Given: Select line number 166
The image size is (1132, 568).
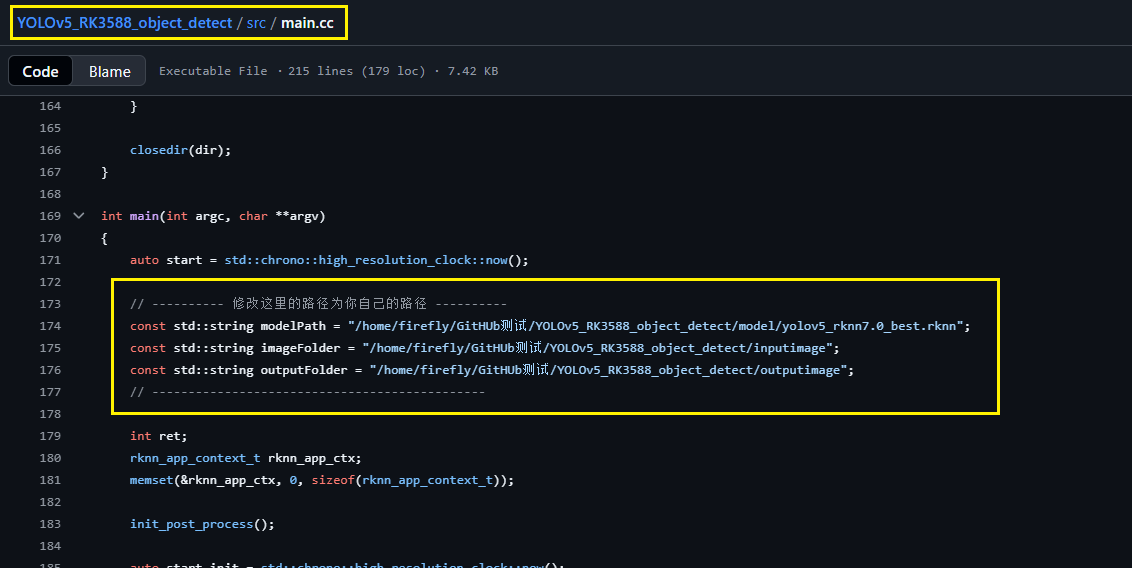Looking at the screenshot, I should coord(50,150).
